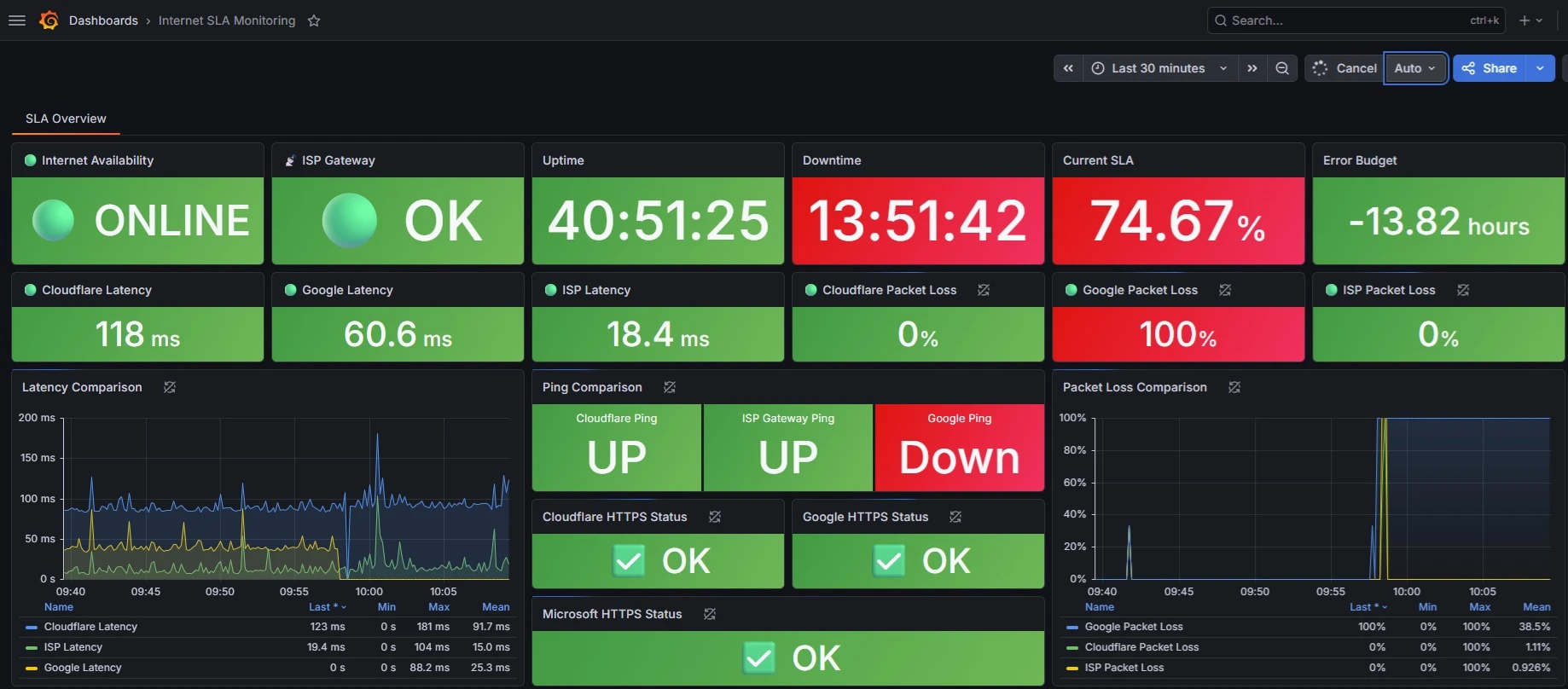
Task: Toggle Google Latency series in legend
Action: (83, 668)
